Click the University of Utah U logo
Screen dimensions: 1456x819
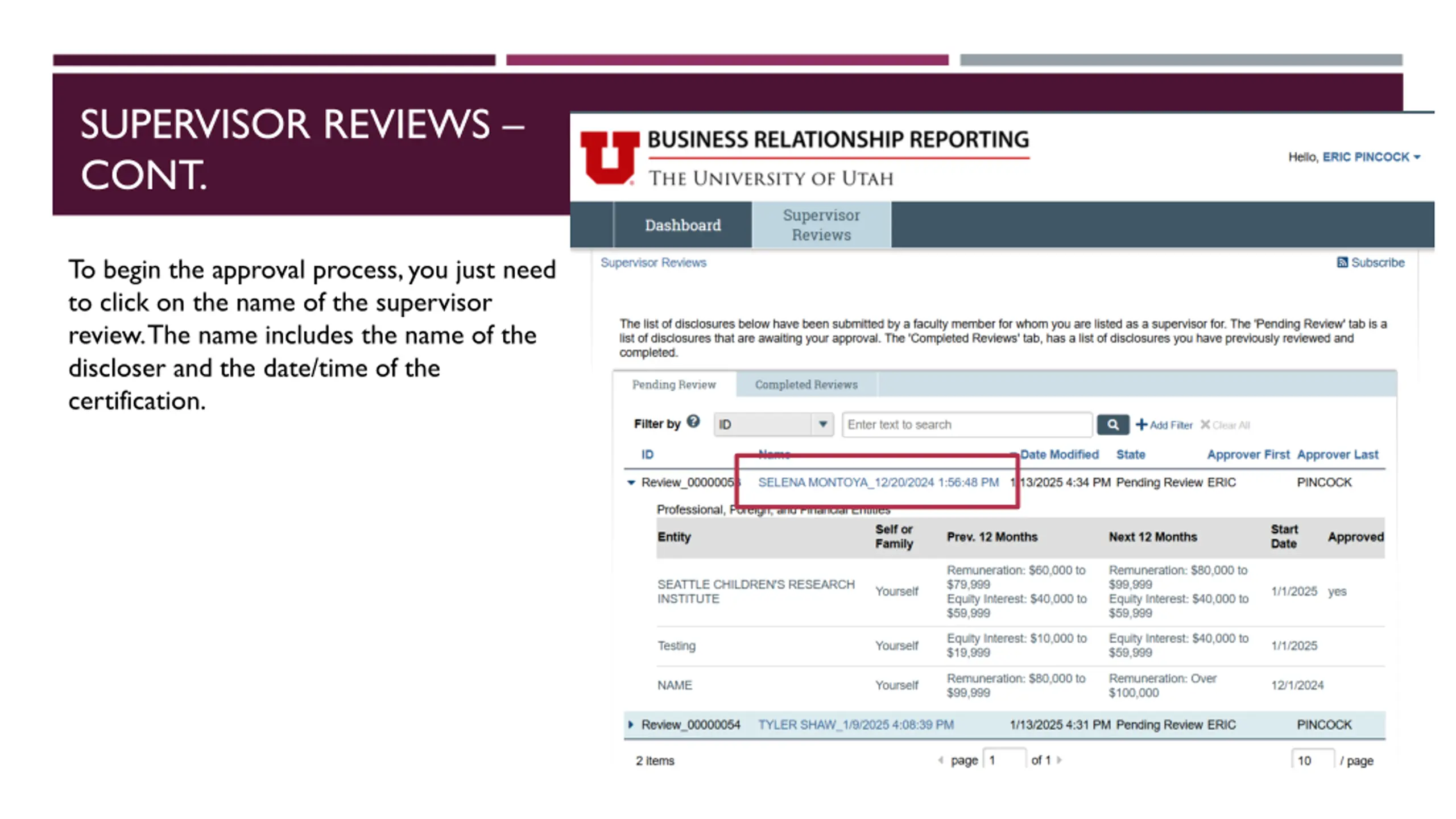coord(609,158)
